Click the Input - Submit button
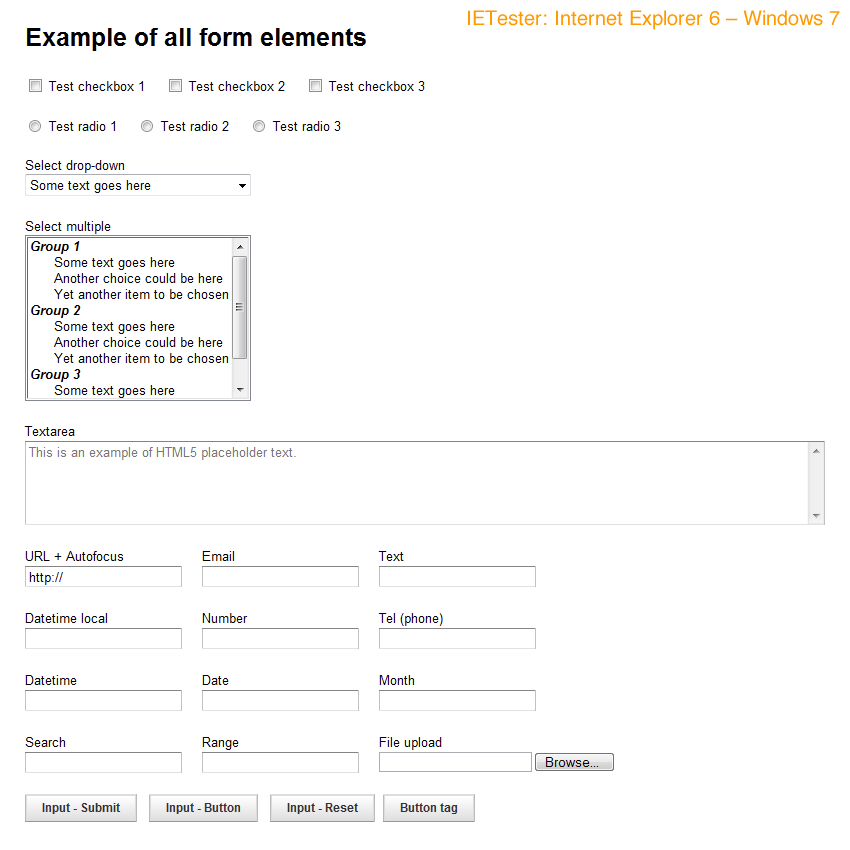Viewport: 850px width, 850px height. [81, 808]
